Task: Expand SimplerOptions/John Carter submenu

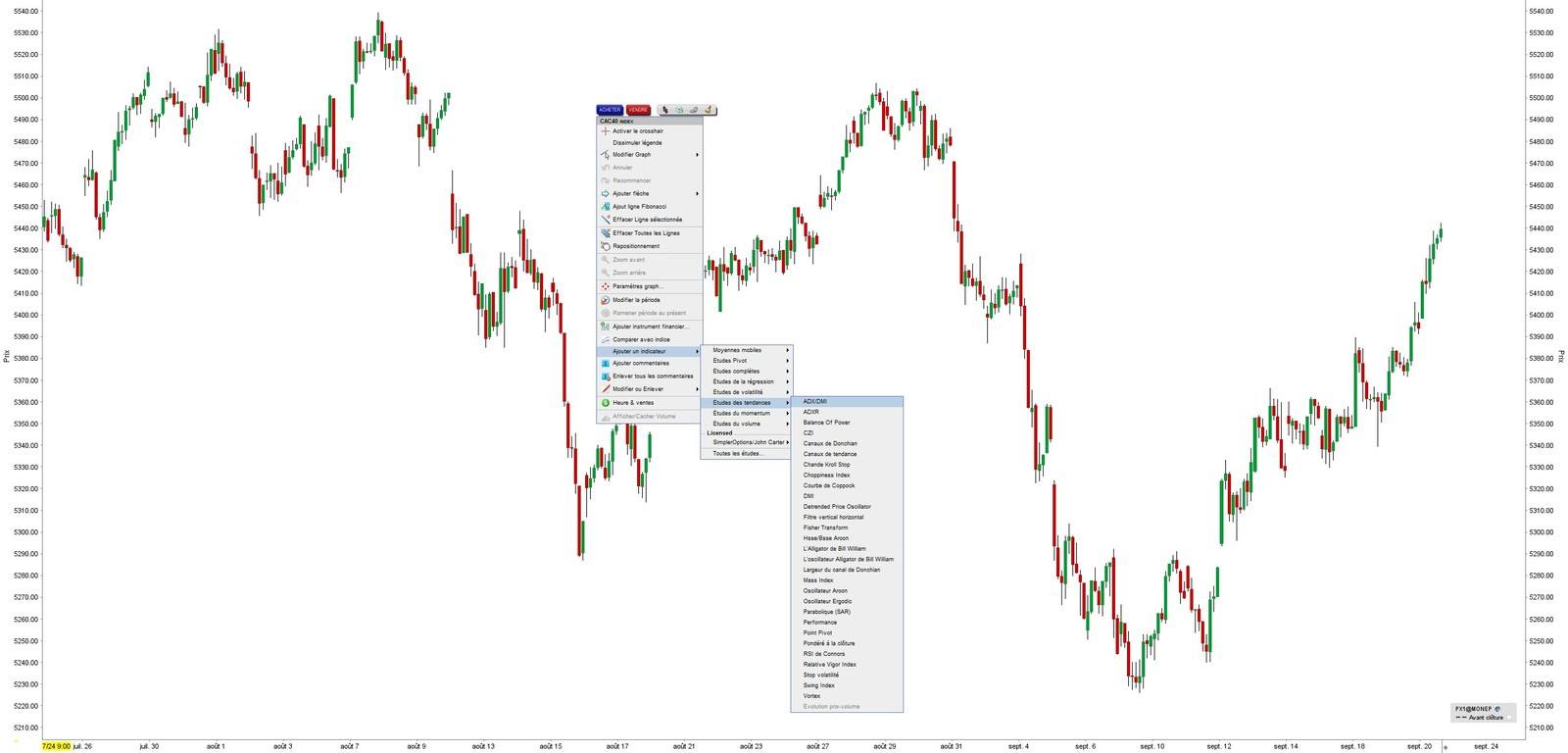Action: 746,442
